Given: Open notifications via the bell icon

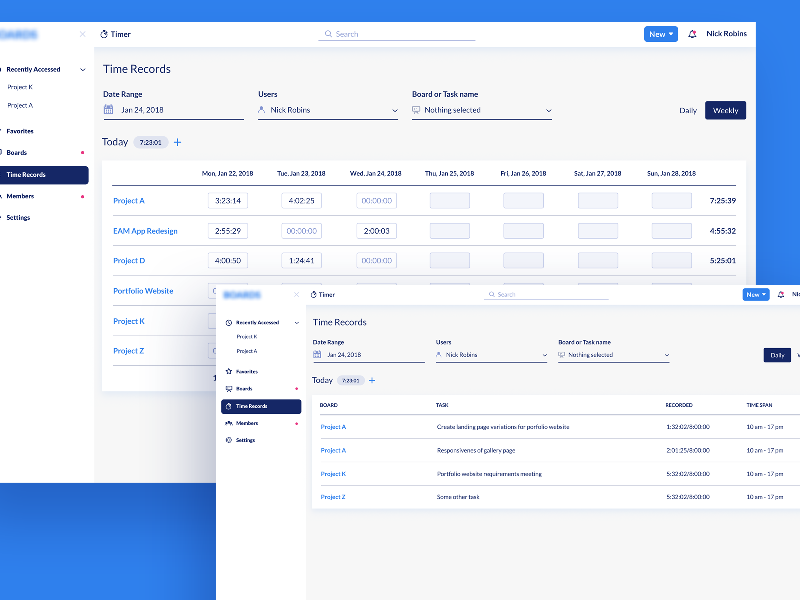Looking at the screenshot, I should 690,33.
